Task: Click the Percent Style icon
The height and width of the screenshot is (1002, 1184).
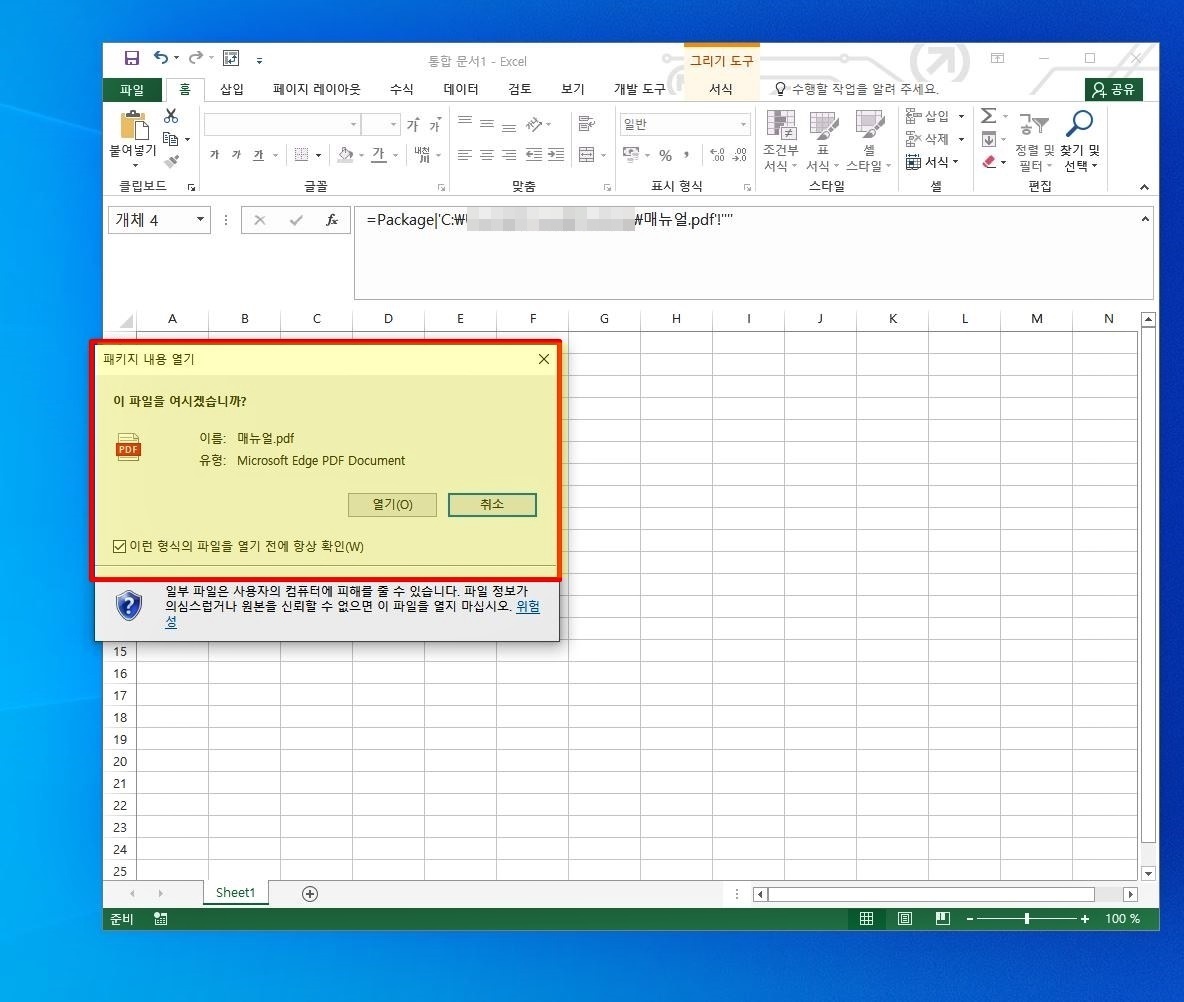Action: click(x=665, y=155)
